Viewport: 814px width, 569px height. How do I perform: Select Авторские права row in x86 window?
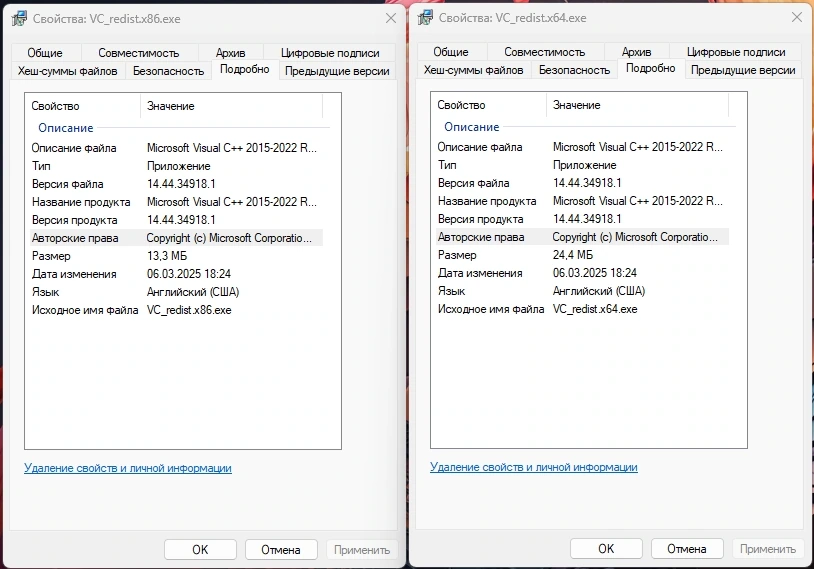pos(177,238)
